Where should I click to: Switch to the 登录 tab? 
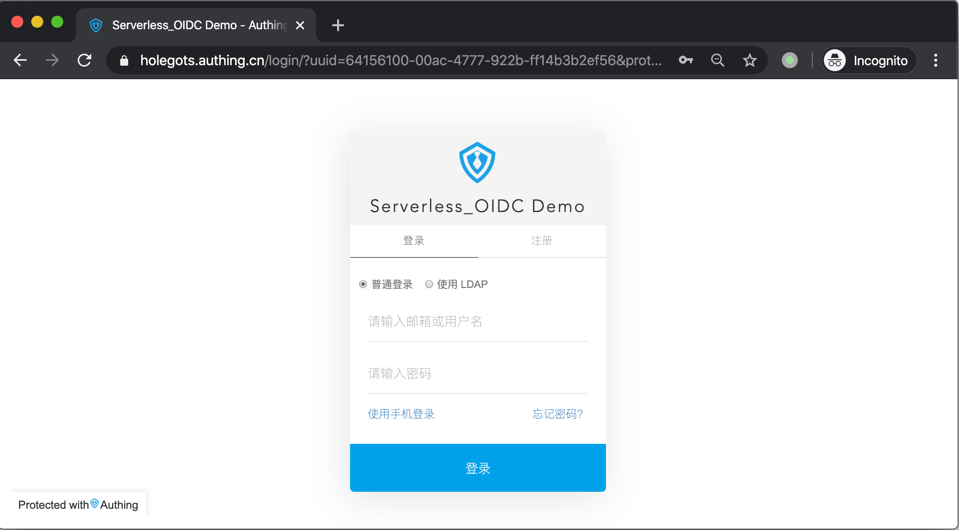tap(414, 241)
